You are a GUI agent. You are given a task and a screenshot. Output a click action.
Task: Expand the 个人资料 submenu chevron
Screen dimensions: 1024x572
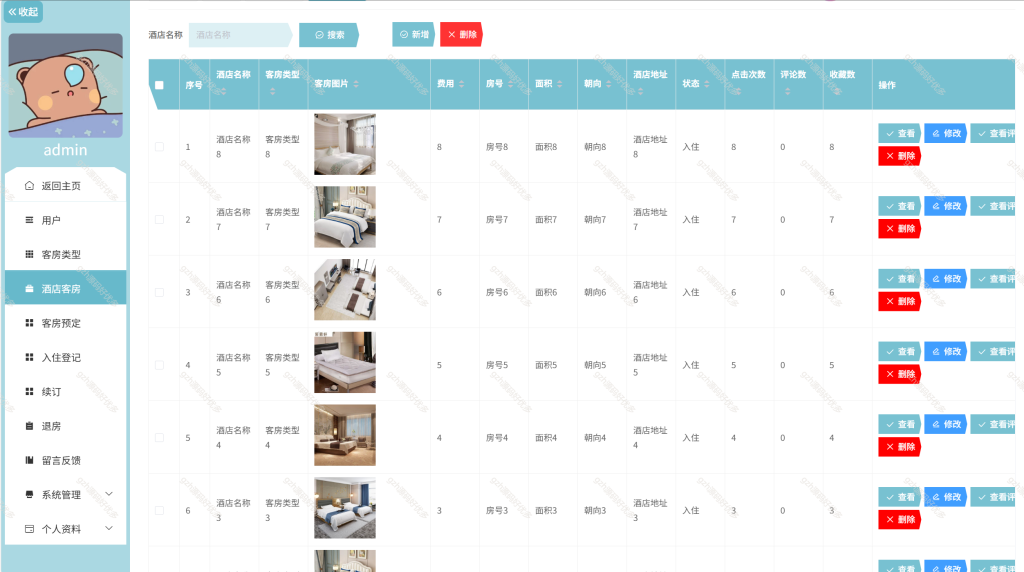click(x=109, y=528)
